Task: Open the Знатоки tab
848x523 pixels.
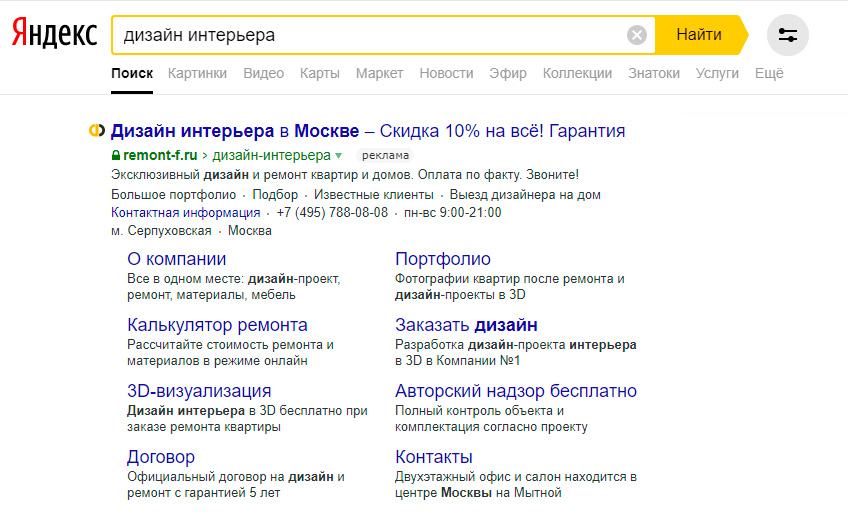Action: point(654,73)
